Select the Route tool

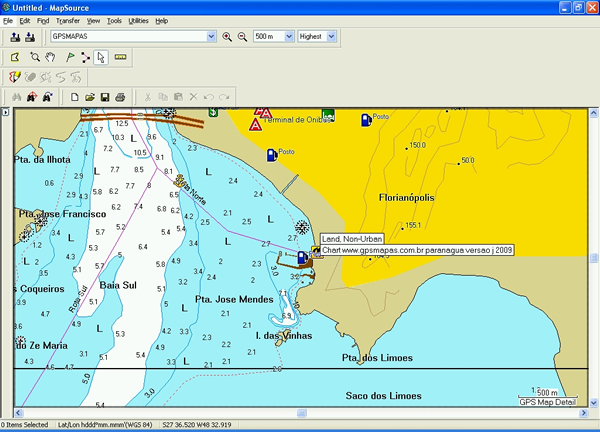[x=85, y=58]
